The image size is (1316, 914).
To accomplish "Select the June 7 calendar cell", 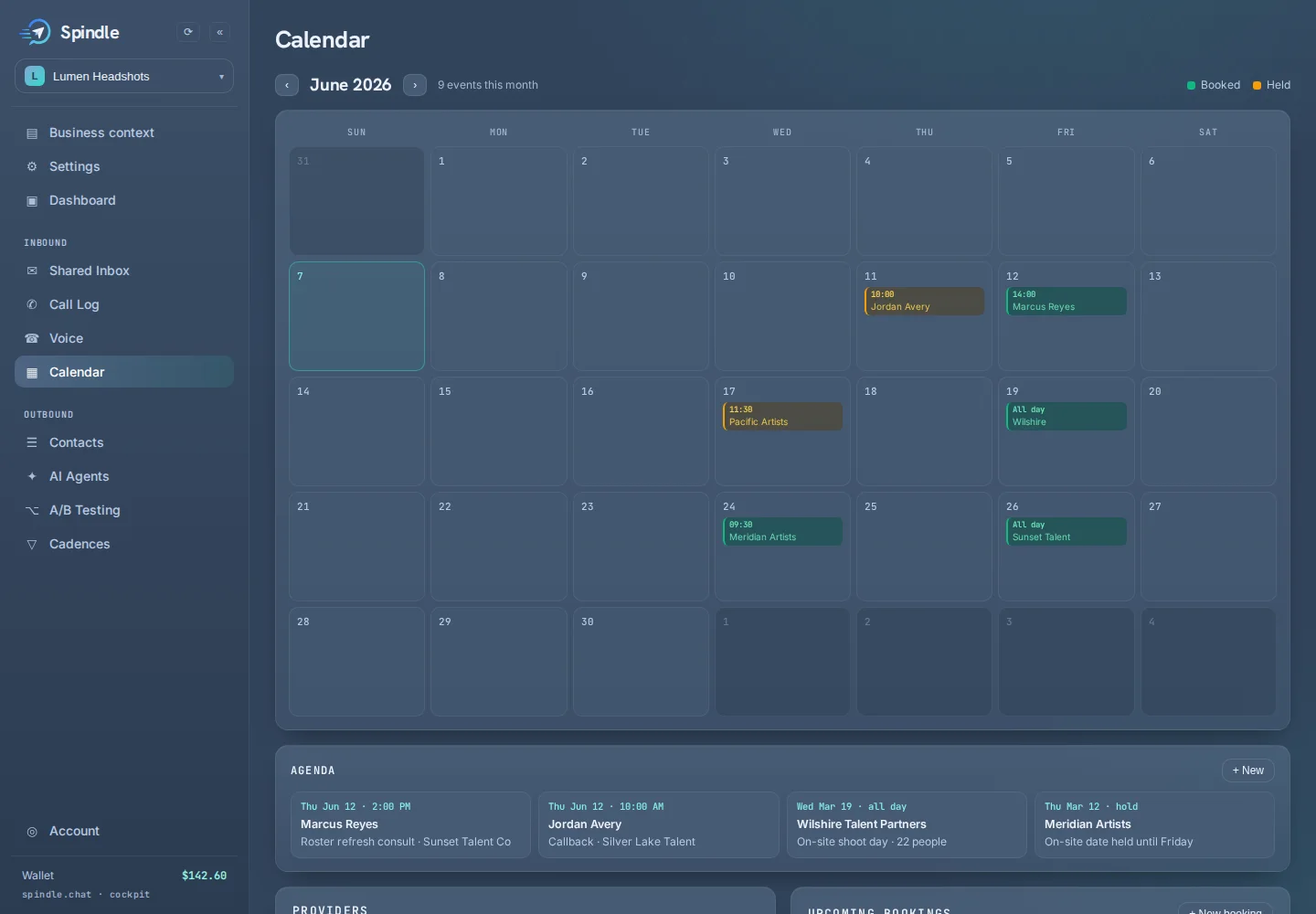I will click(x=356, y=316).
